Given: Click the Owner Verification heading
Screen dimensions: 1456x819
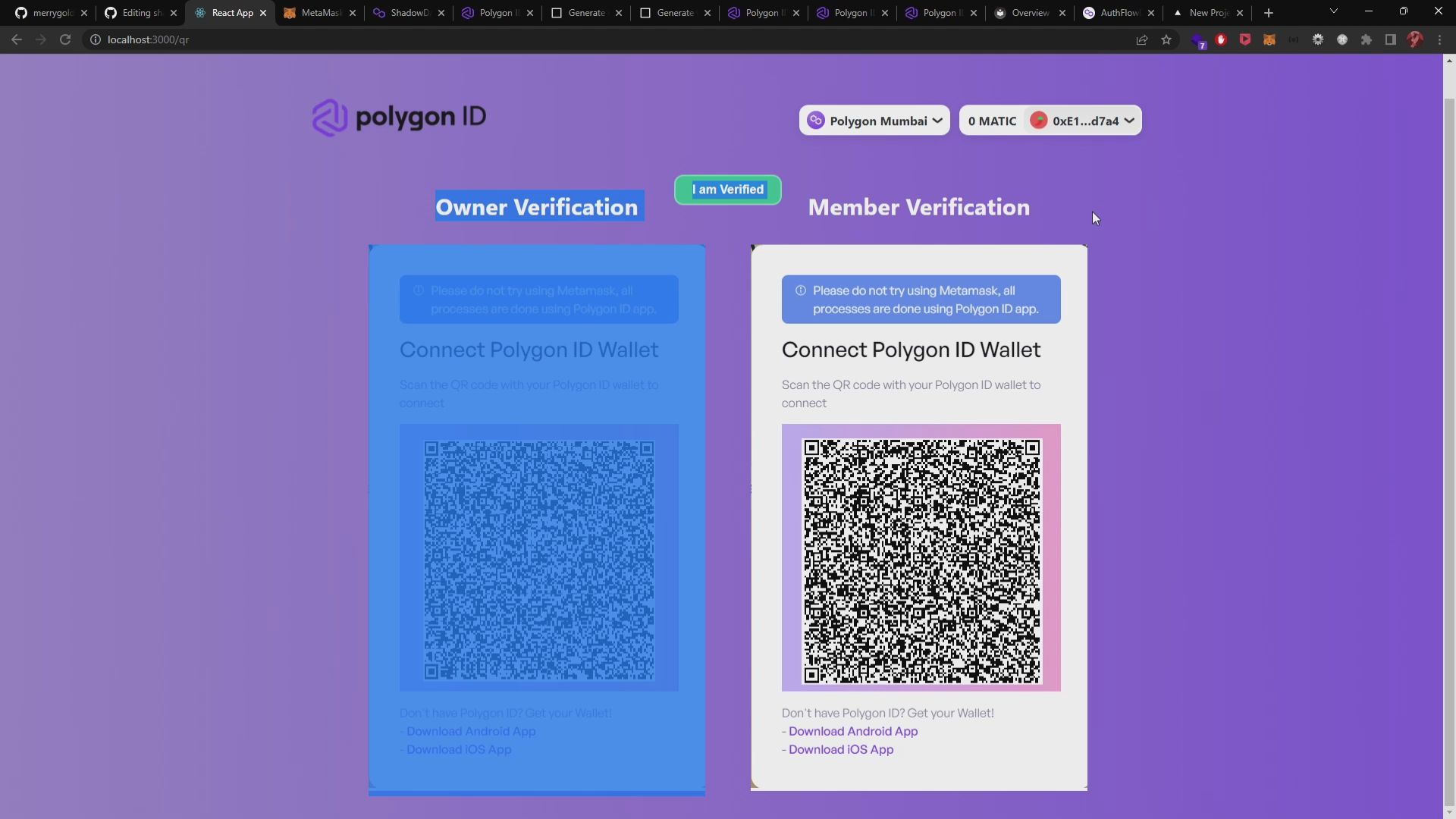Looking at the screenshot, I should 537,207.
